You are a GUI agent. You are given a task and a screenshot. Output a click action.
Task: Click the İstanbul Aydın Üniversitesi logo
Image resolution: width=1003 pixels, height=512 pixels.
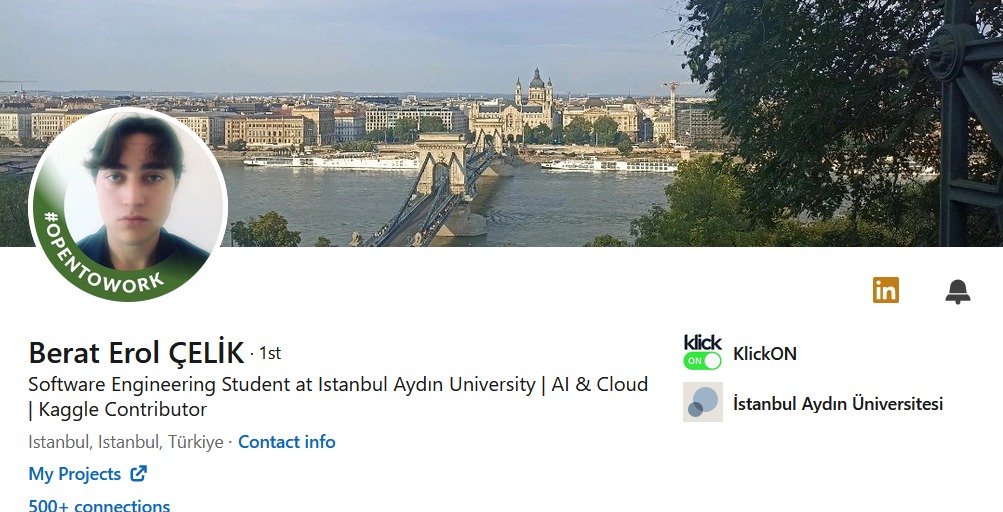coord(702,402)
